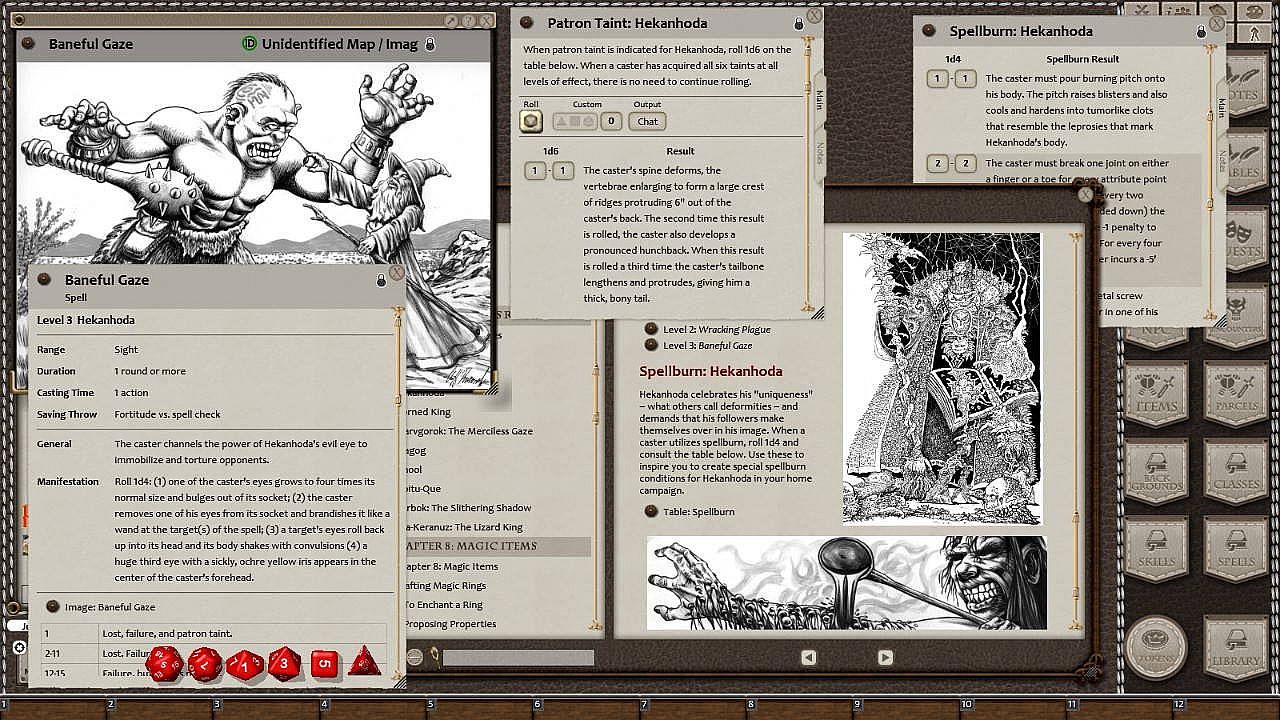This screenshot has width=1280, height=720.
Task: Open the Tokens sidebar button
Action: coord(1157,647)
